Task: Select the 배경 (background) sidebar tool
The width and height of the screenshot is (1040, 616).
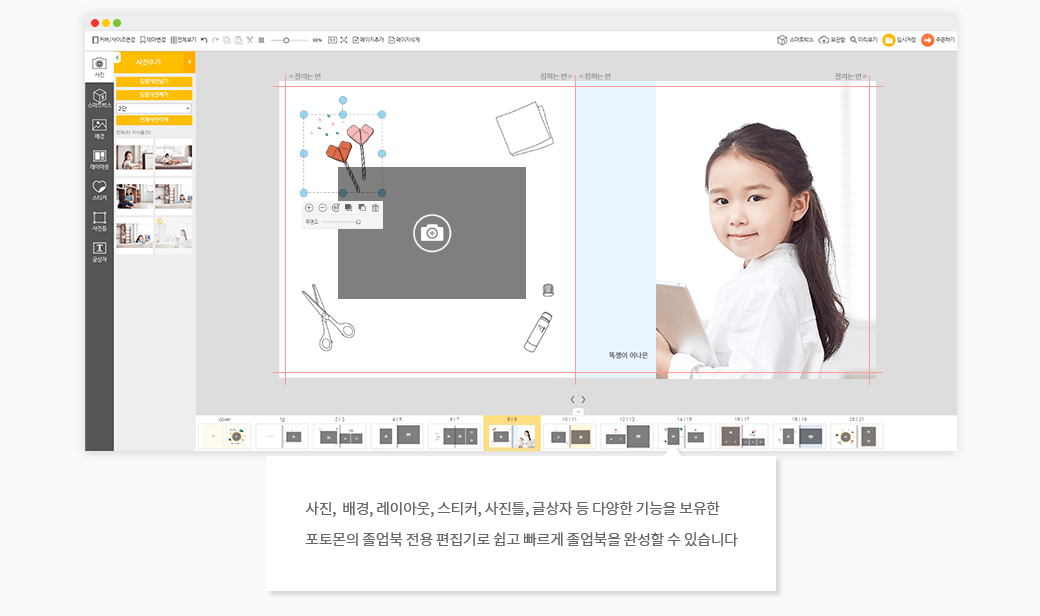Action: (99, 128)
